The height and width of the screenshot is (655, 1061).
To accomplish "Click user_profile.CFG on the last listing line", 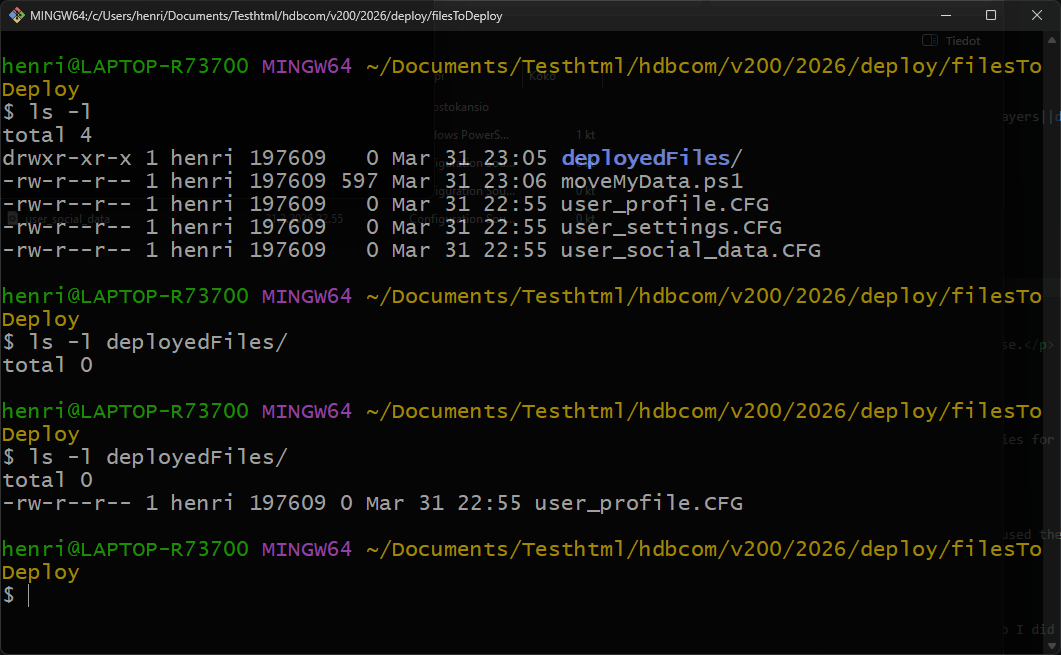I will [638, 503].
